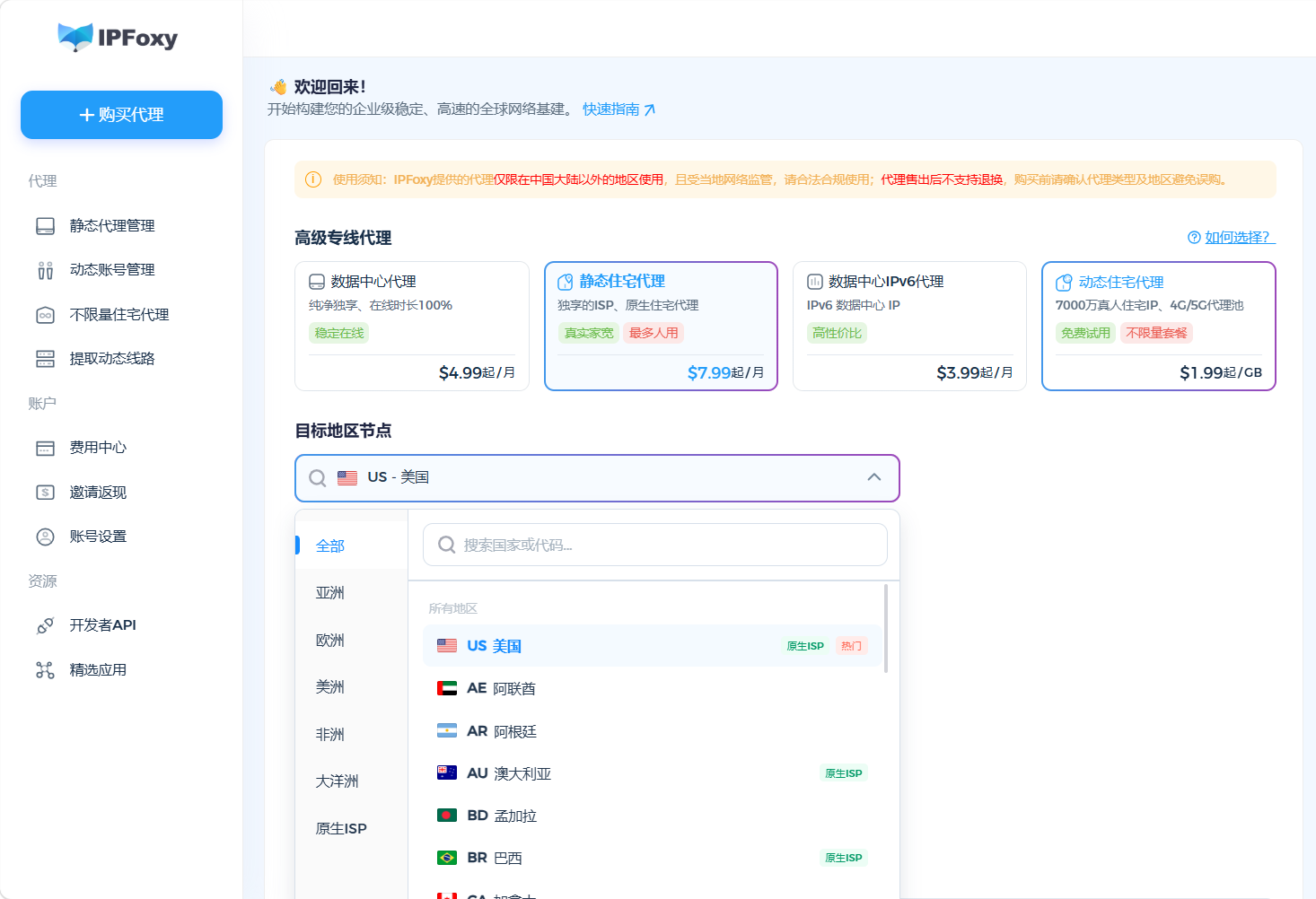Choose AE 阿联酋 from the country list
The image size is (1316, 899).
652,688
